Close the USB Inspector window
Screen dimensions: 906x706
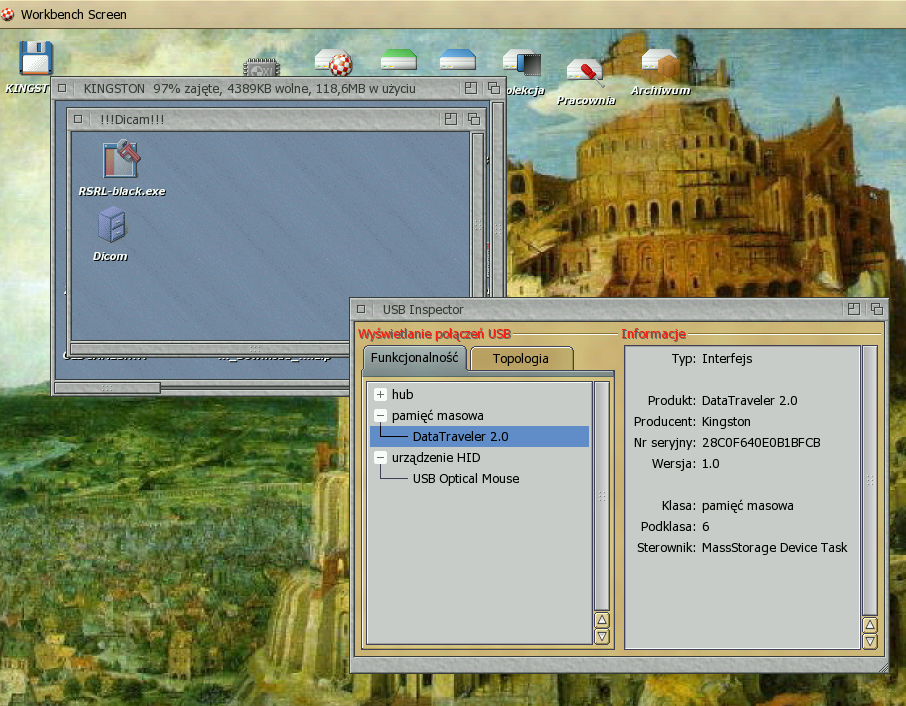[x=361, y=309]
